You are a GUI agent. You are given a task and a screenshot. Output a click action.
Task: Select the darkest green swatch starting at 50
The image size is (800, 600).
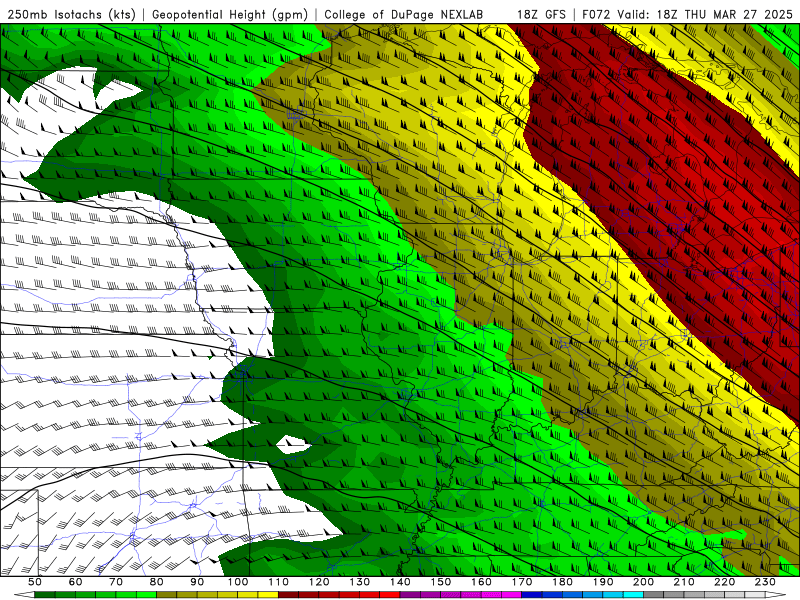click(44, 595)
